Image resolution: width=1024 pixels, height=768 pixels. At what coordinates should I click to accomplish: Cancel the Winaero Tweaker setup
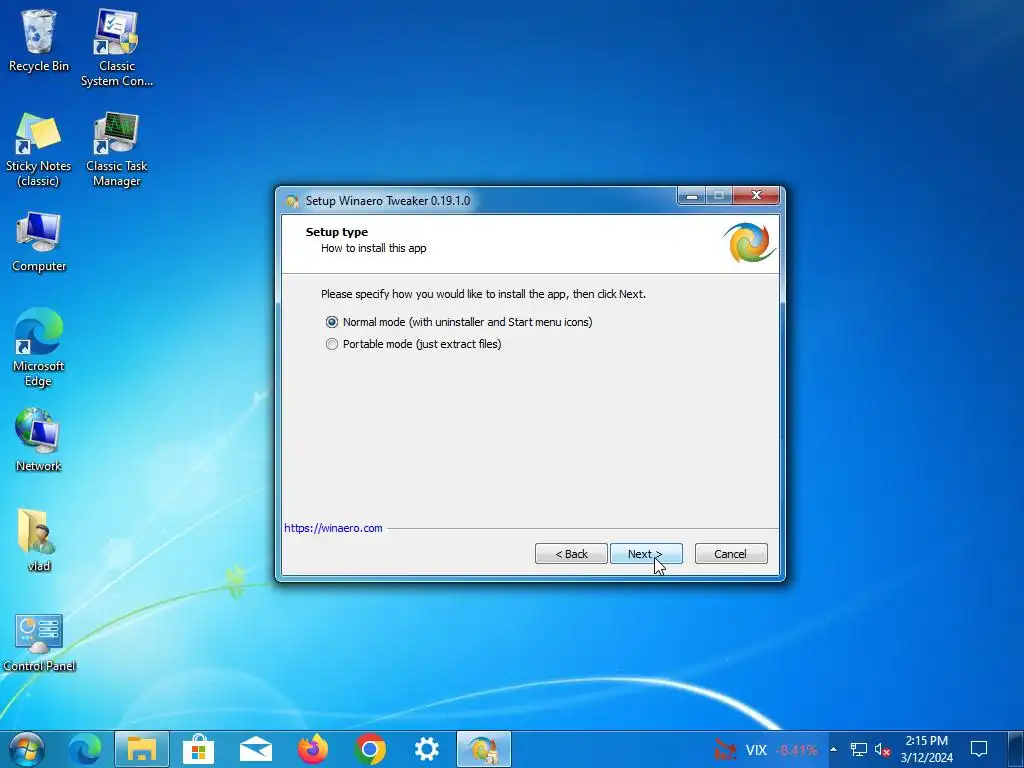pos(731,554)
